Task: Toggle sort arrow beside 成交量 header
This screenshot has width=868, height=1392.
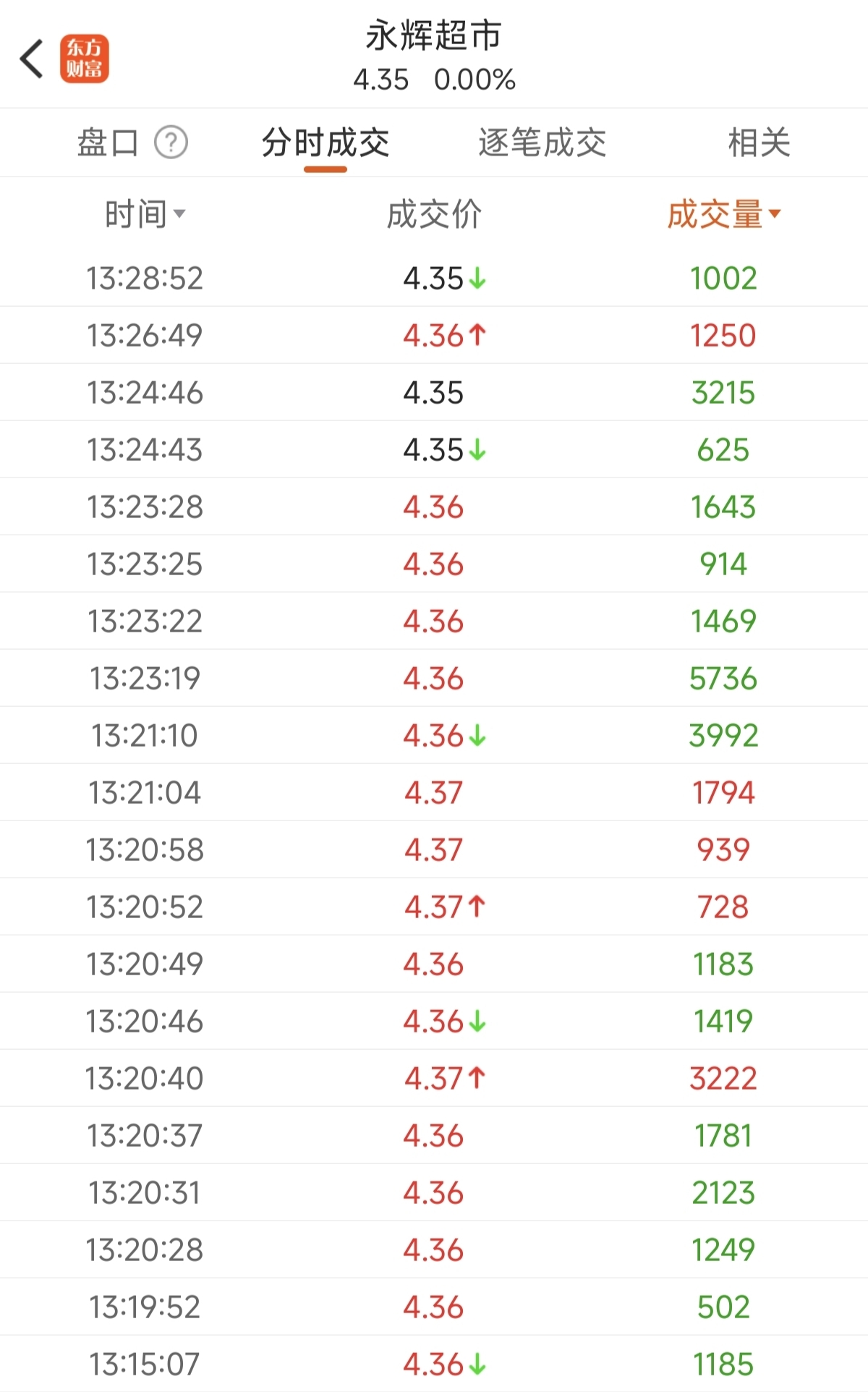Action: click(775, 213)
